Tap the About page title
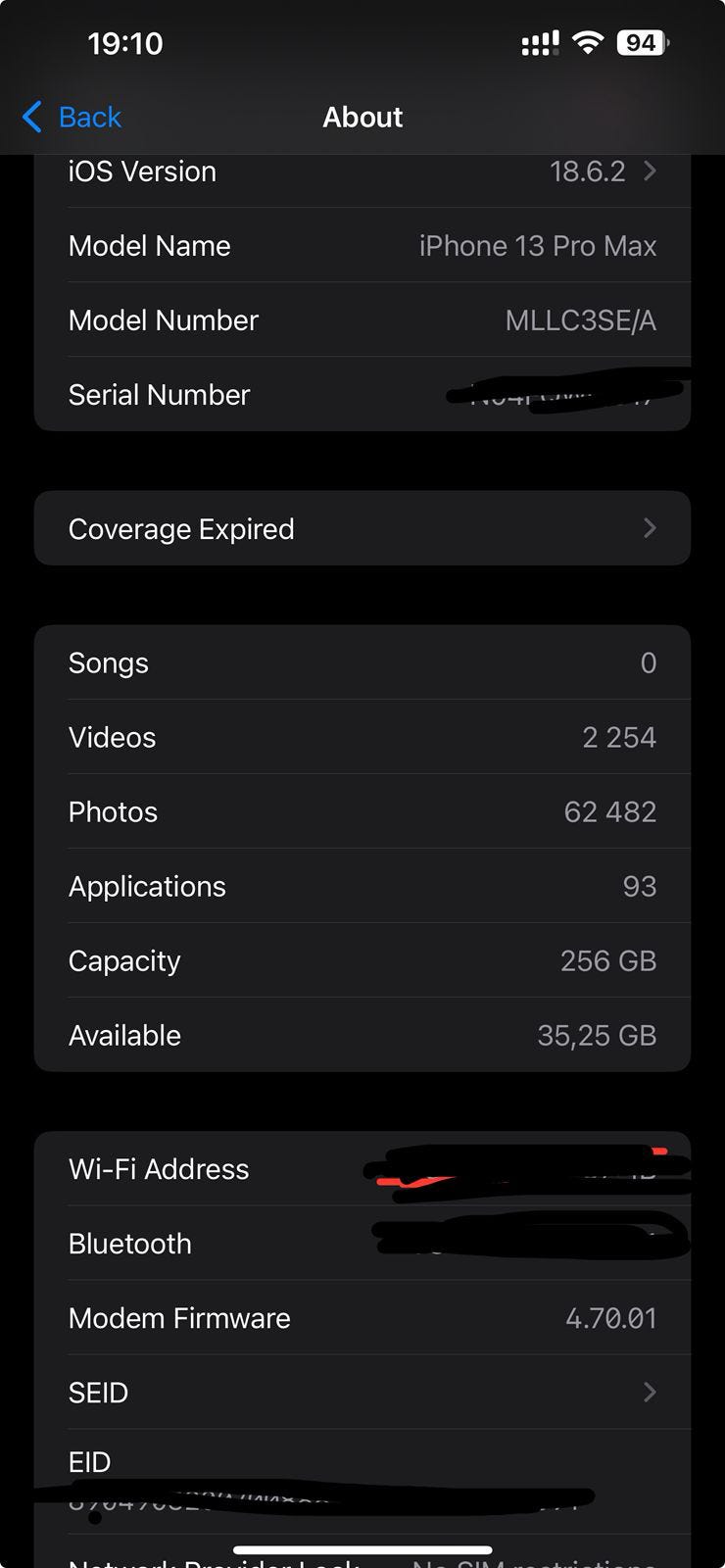 click(362, 118)
